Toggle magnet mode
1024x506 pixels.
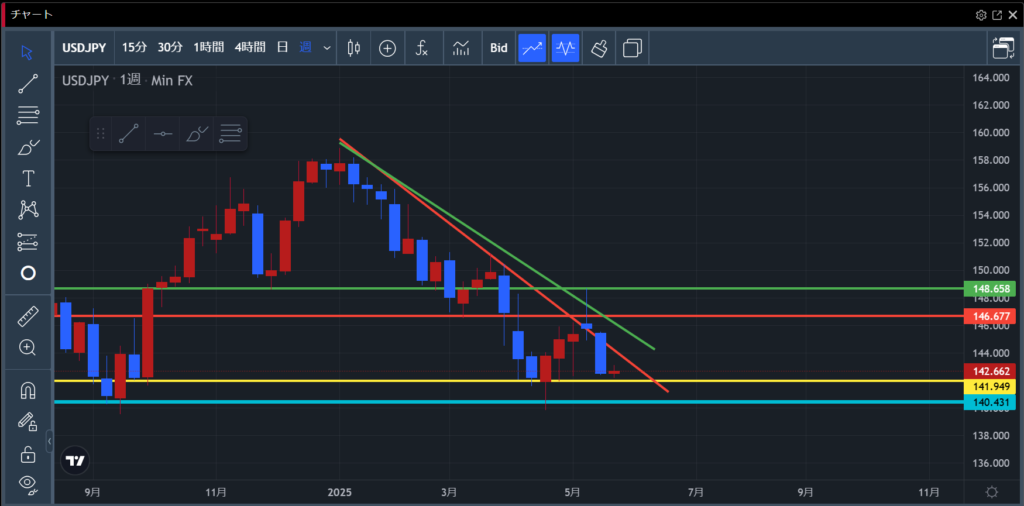point(27,391)
